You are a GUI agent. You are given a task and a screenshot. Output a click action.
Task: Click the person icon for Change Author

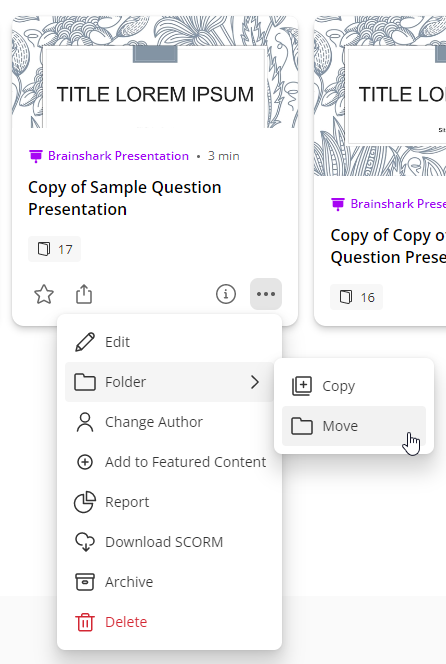tap(85, 422)
